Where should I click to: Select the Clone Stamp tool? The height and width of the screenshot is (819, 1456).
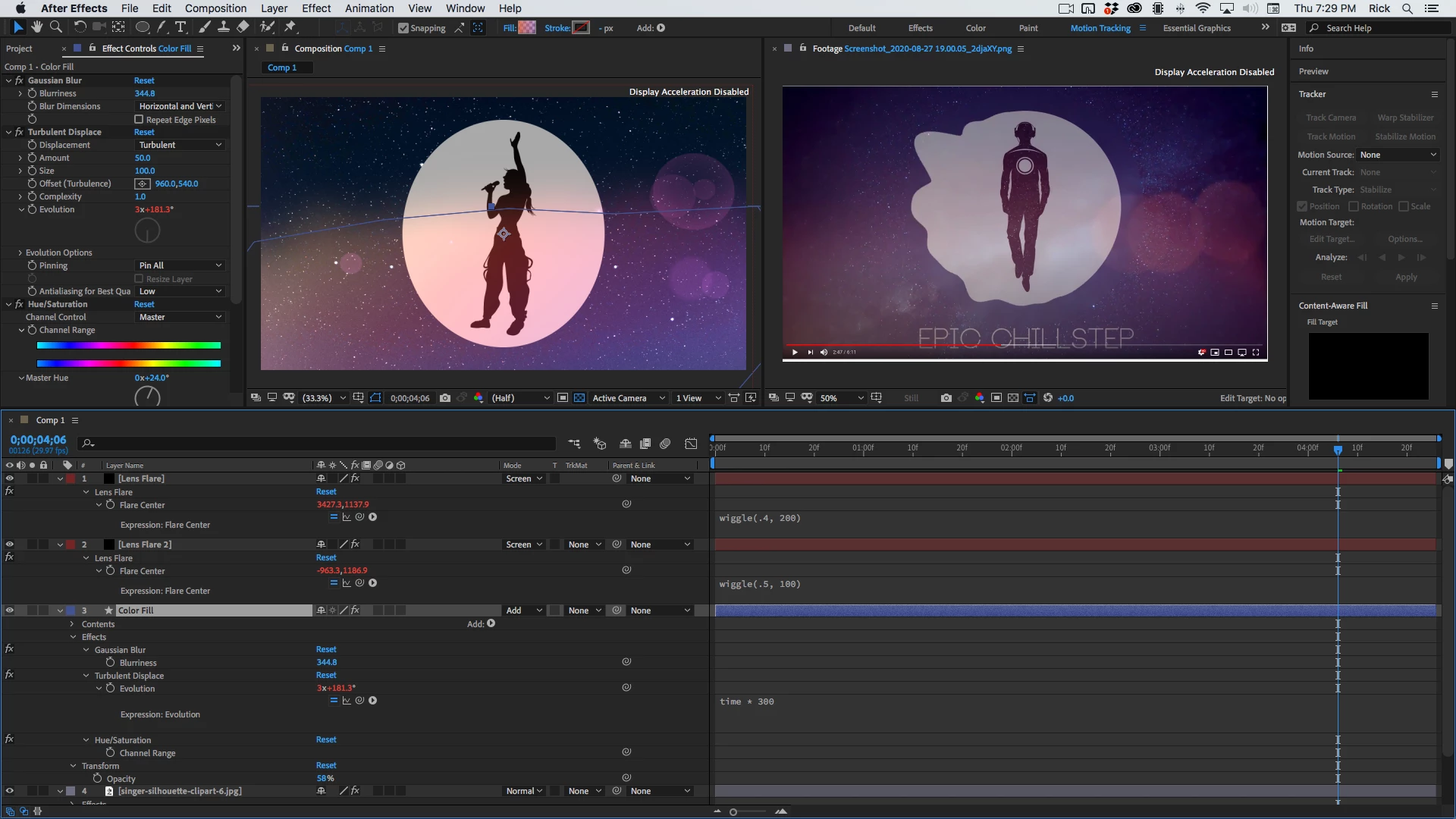224,27
